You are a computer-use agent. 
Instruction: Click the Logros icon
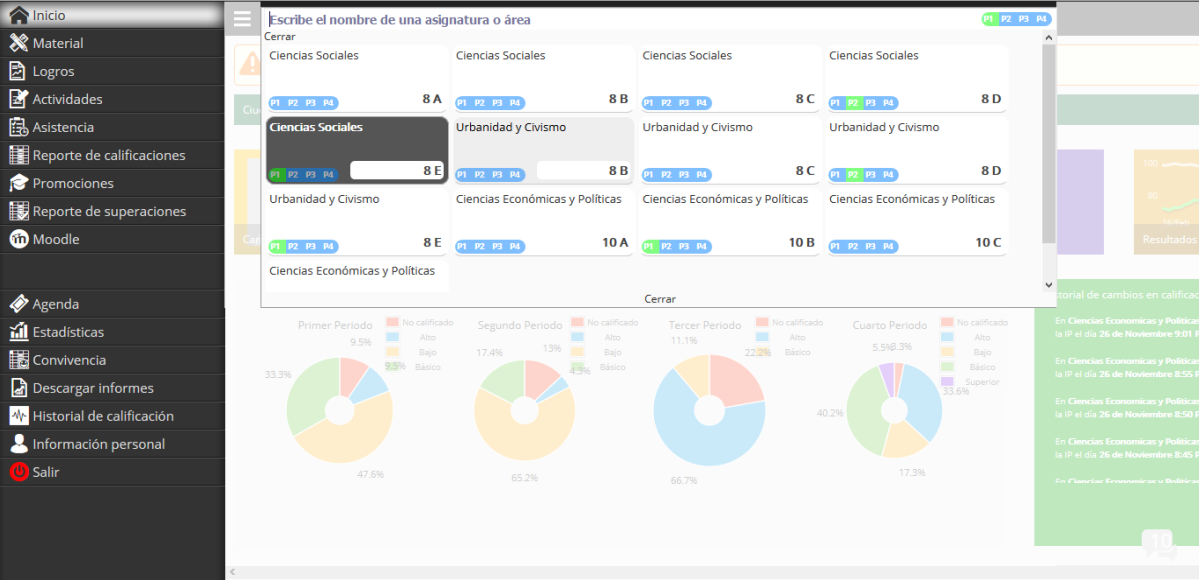pos(18,71)
